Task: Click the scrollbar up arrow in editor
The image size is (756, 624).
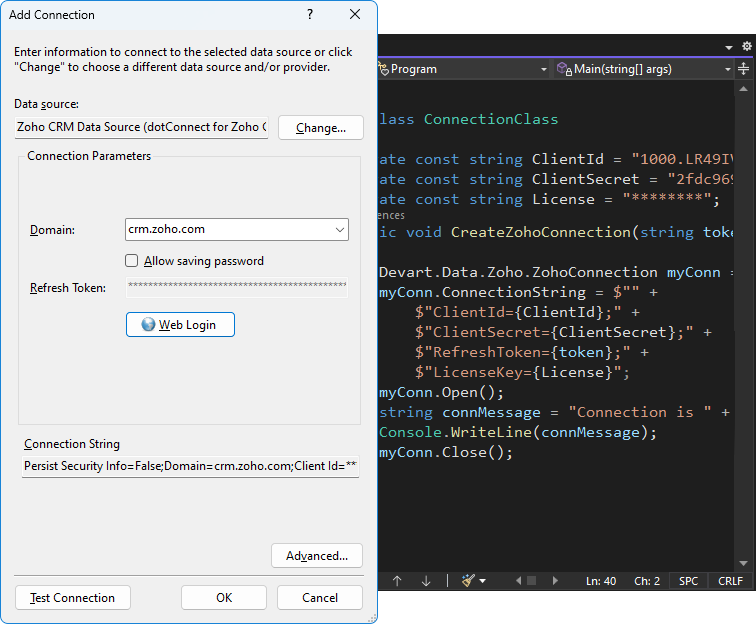Action: (x=743, y=89)
